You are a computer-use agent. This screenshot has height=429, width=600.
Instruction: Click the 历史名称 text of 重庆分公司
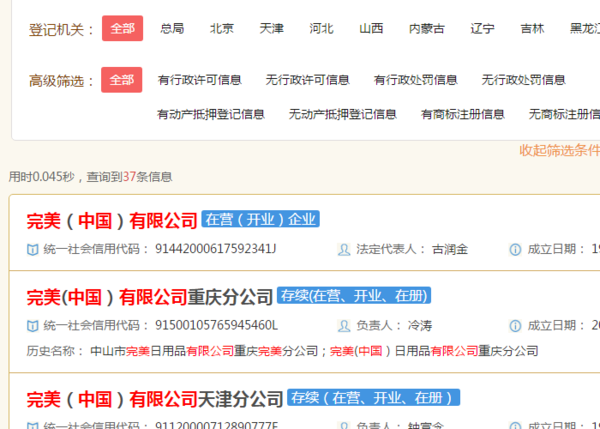pos(282,351)
